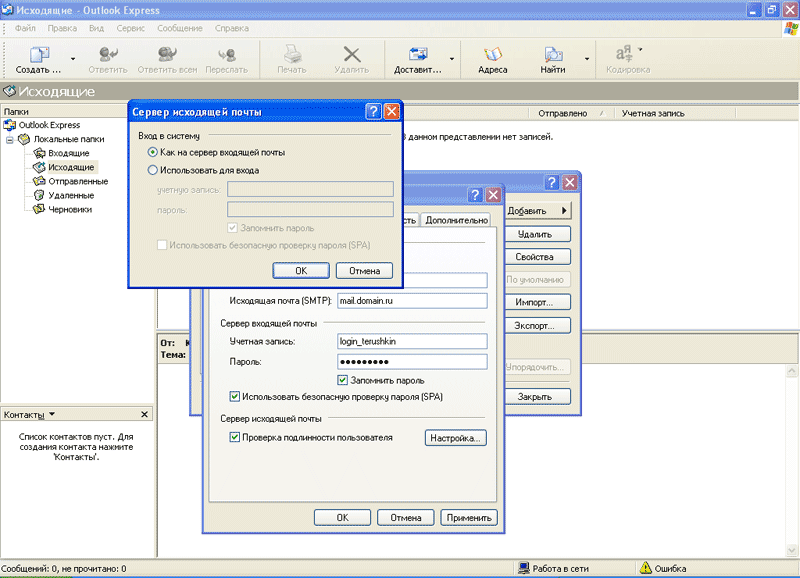Viewport: 800px width, 578px height.
Task: Open the Find dropdown arrow
Action: 587,59
